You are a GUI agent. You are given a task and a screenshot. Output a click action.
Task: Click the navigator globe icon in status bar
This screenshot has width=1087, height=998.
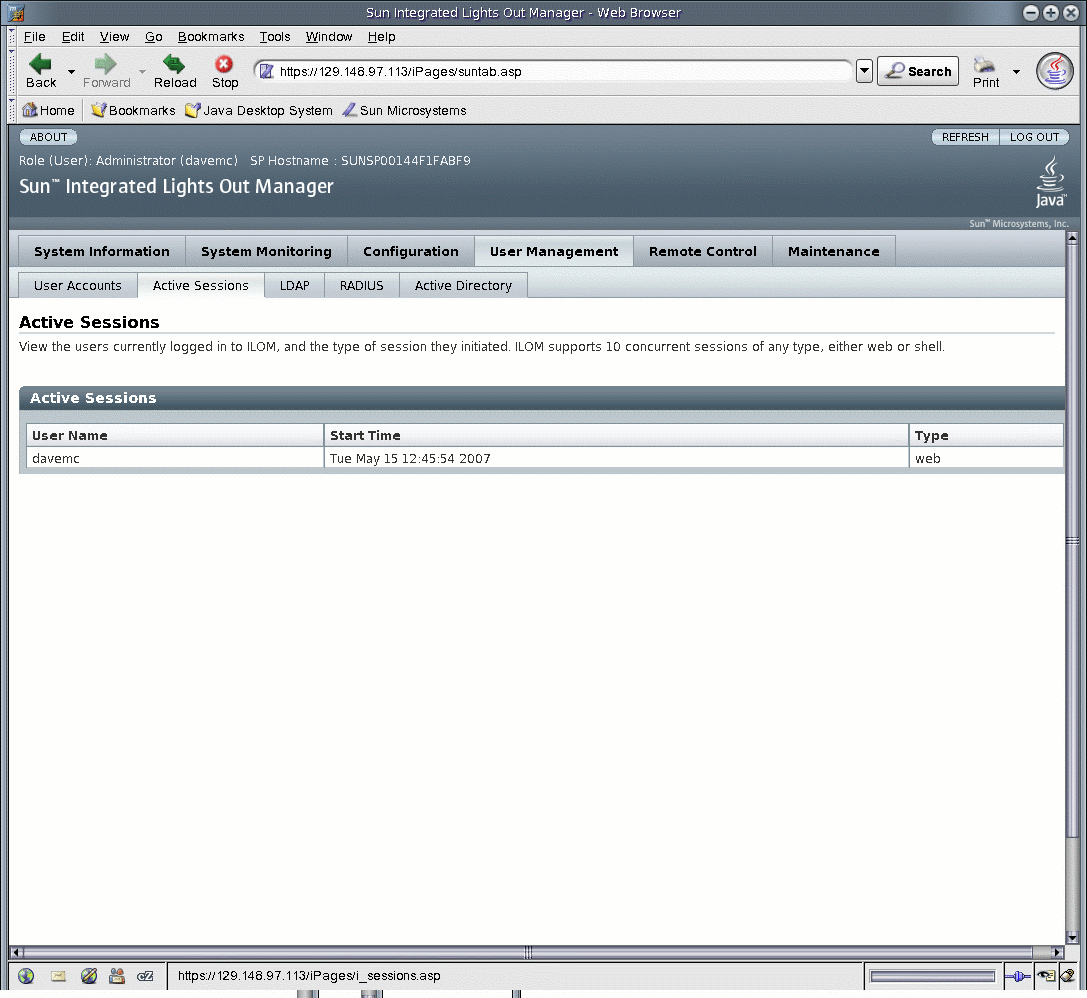pos(26,976)
